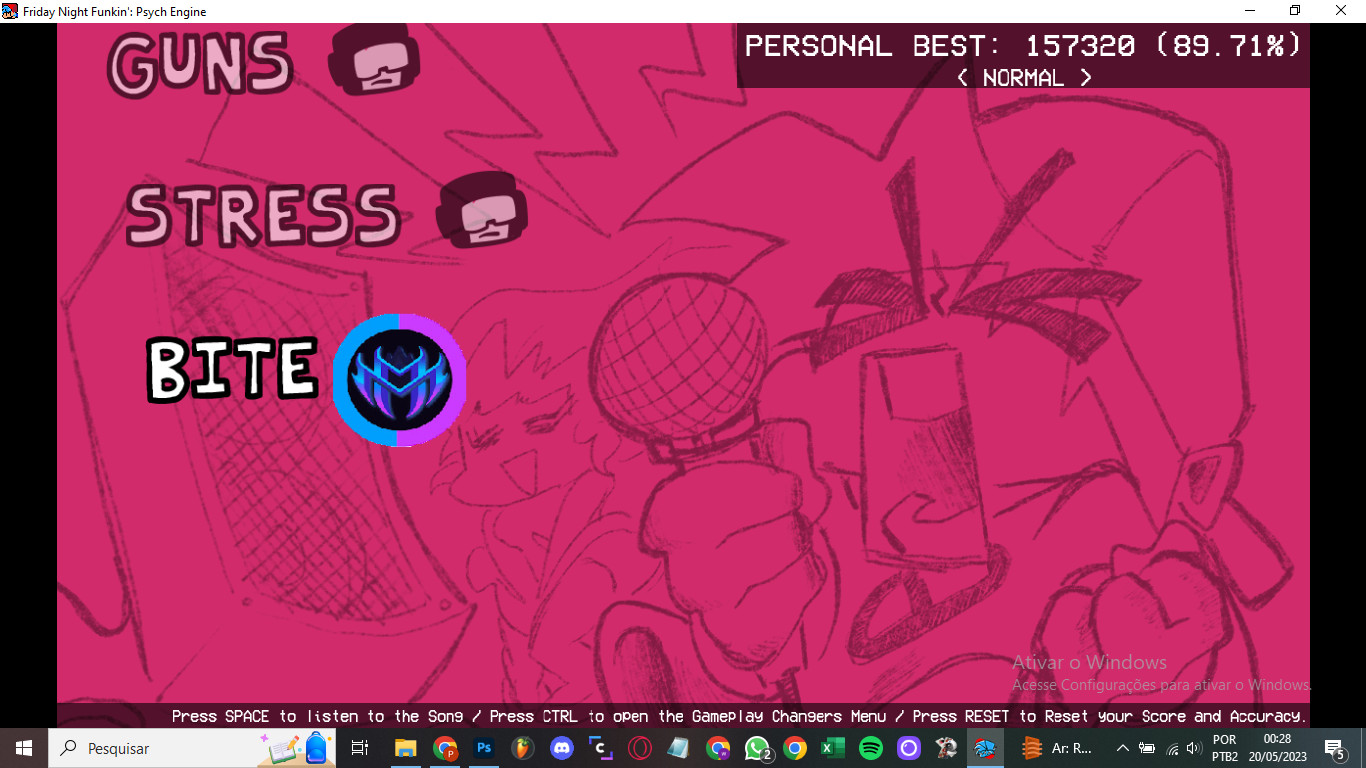The image size is (1366, 768).
Task: Open Discord from the taskbar
Action: pyautogui.click(x=562, y=748)
